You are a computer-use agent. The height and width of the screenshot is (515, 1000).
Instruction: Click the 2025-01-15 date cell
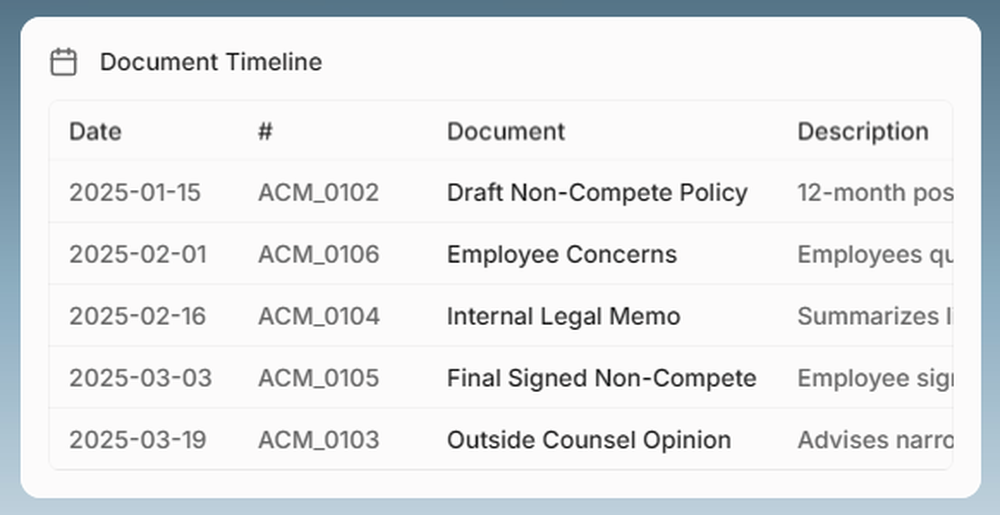[x=134, y=193]
